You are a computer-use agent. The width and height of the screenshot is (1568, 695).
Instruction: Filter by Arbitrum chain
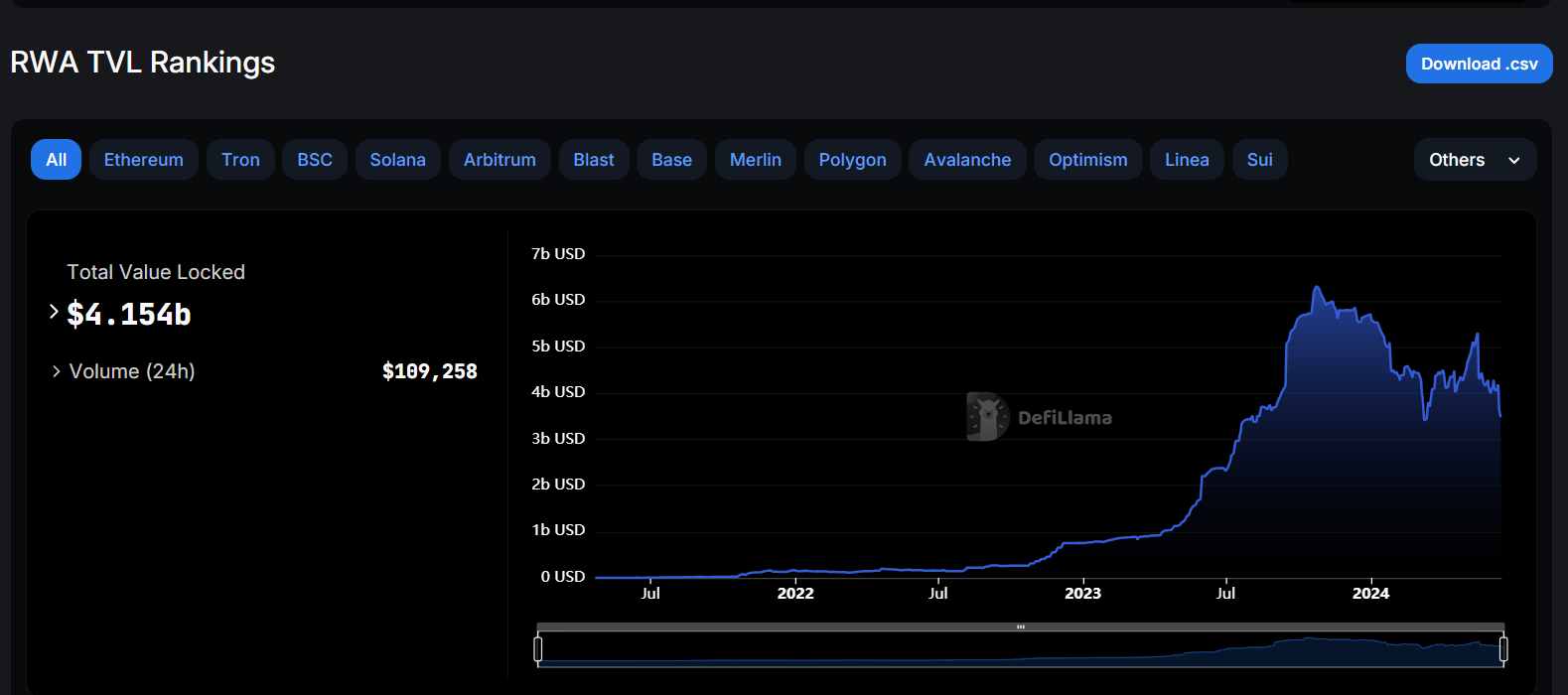(499, 160)
